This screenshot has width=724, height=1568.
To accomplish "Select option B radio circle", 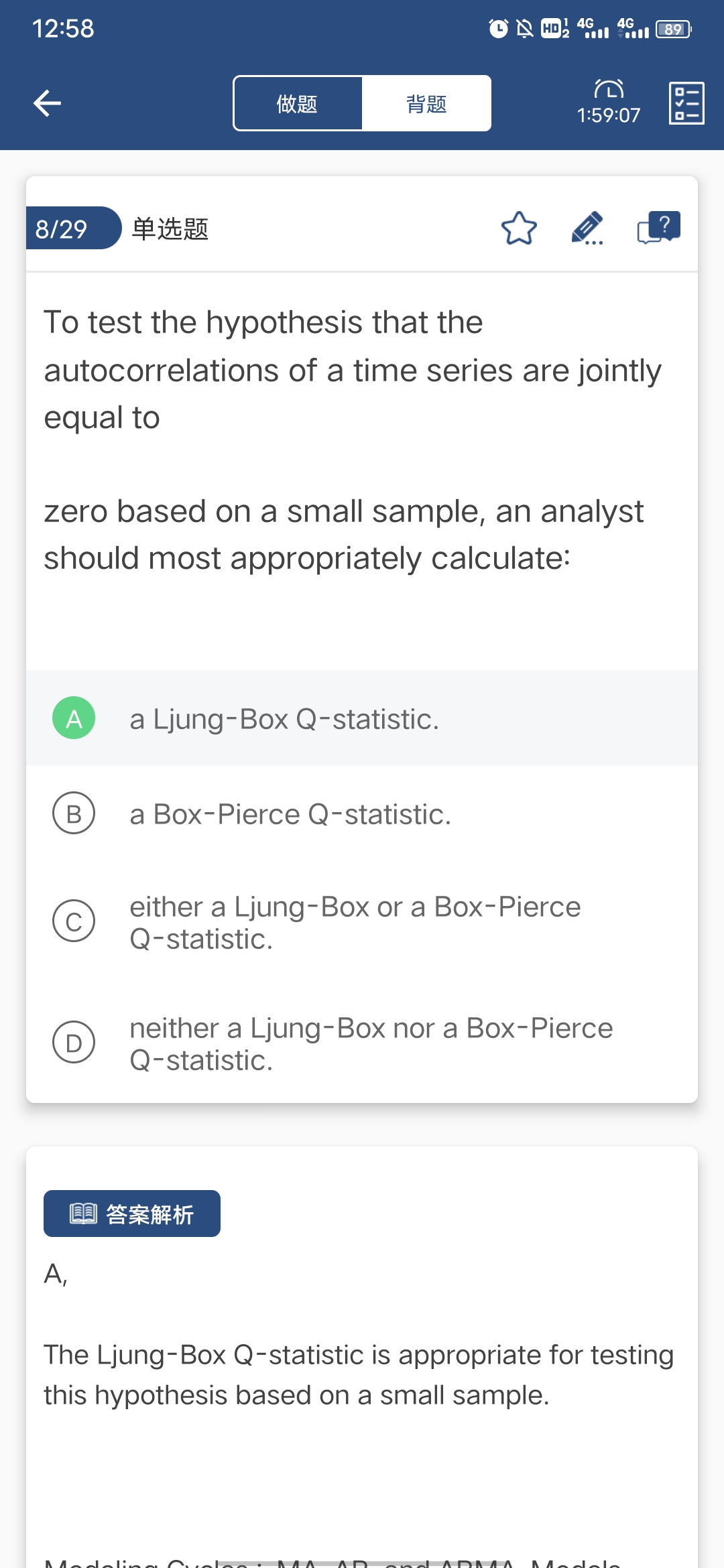I will point(74,813).
